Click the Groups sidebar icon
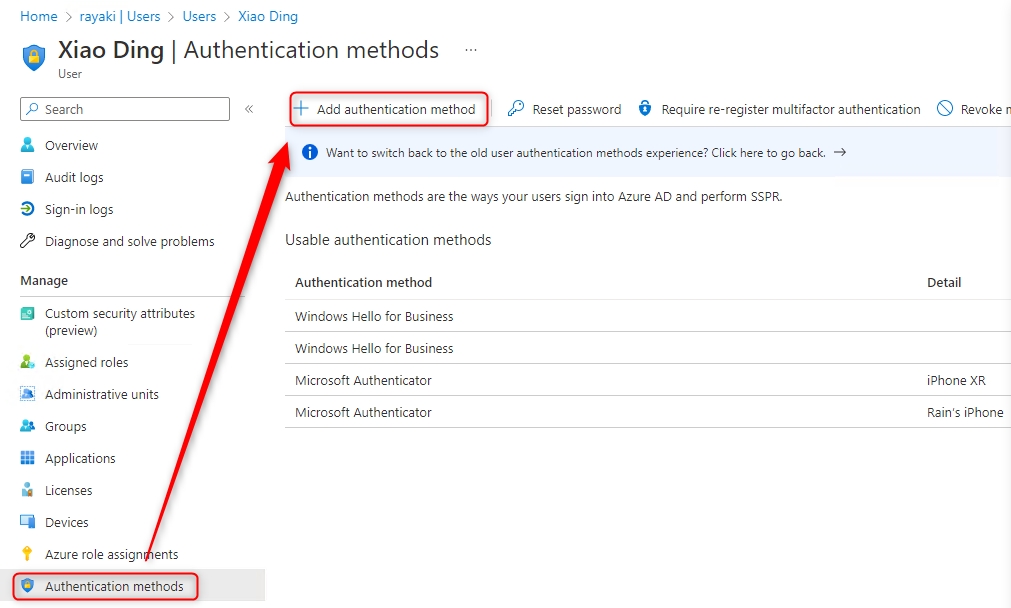This screenshot has width=1011, height=608. [28, 426]
